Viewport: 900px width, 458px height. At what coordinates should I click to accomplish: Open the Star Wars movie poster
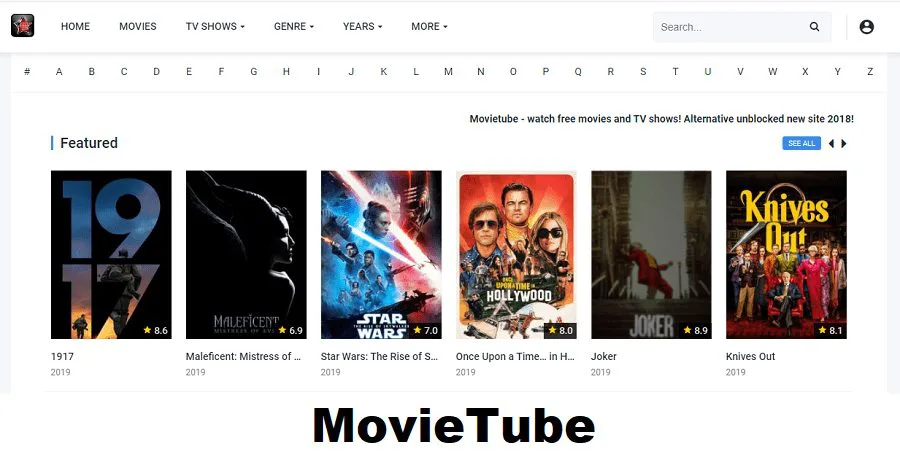(381, 254)
